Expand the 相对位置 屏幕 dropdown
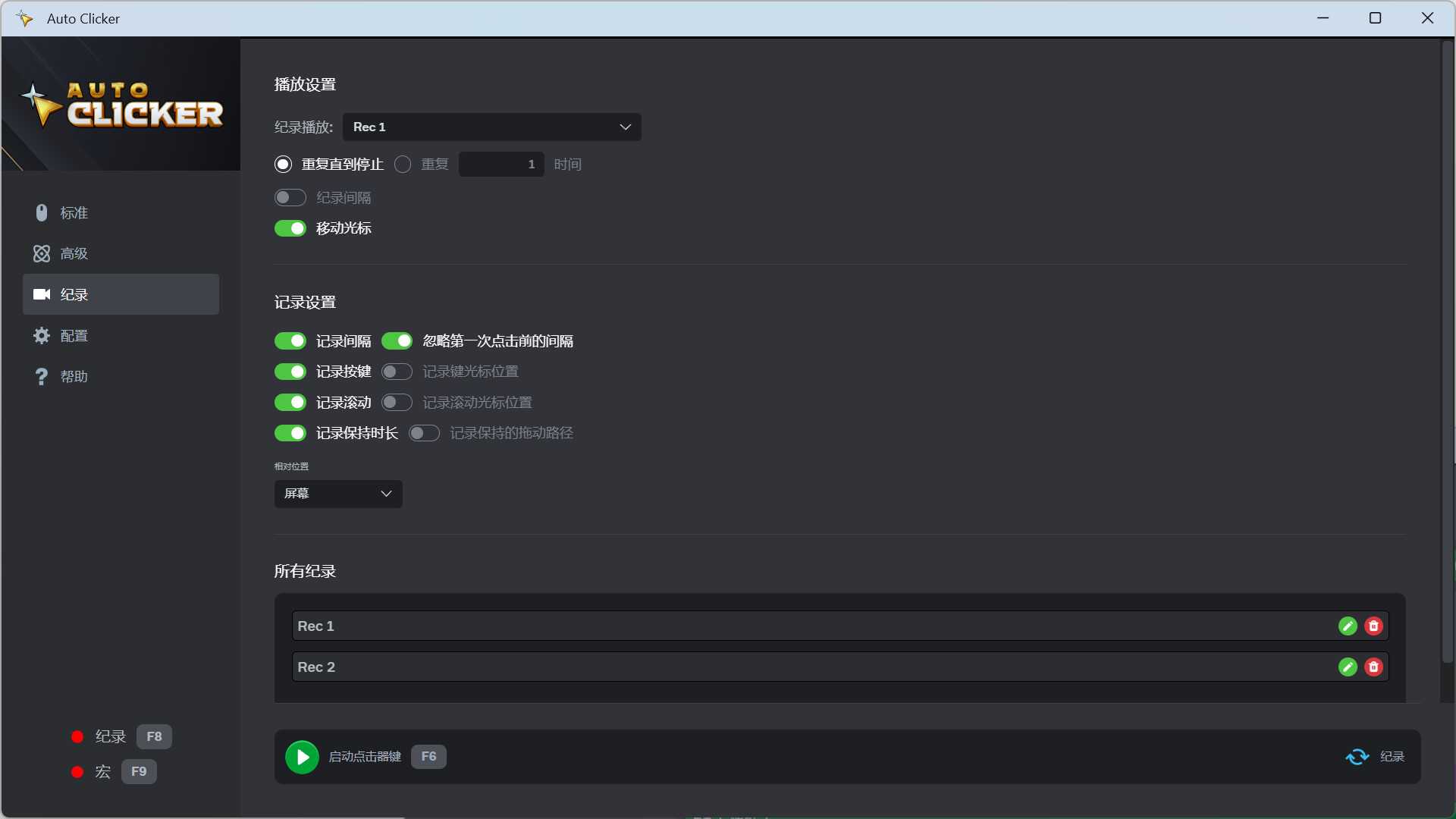 click(337, 493)
